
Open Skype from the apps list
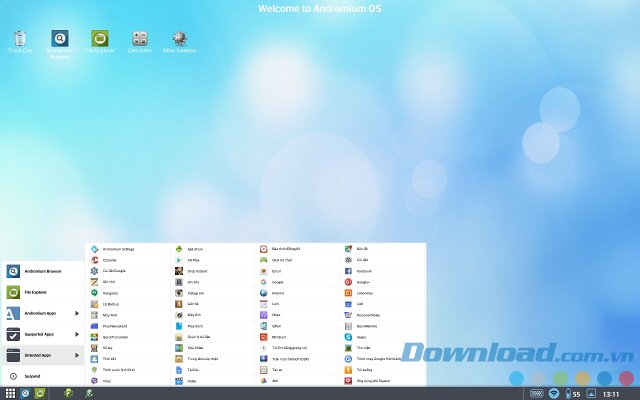362,336
